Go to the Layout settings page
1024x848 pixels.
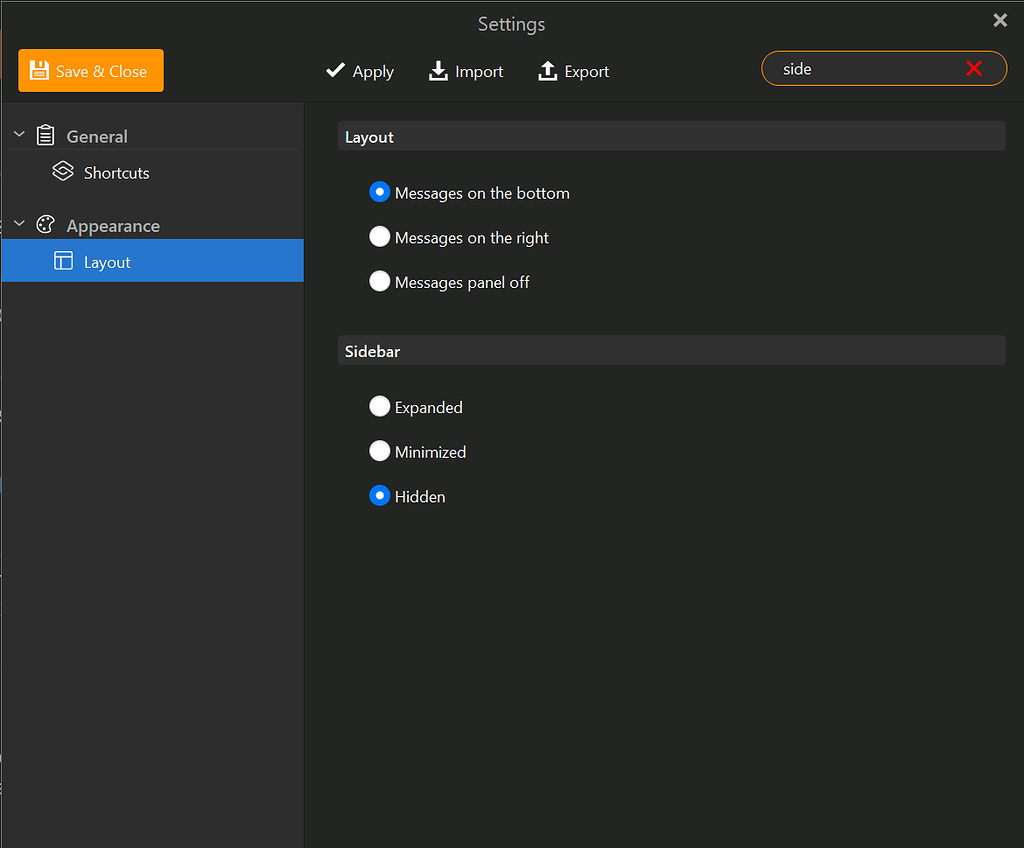[107, 261]
